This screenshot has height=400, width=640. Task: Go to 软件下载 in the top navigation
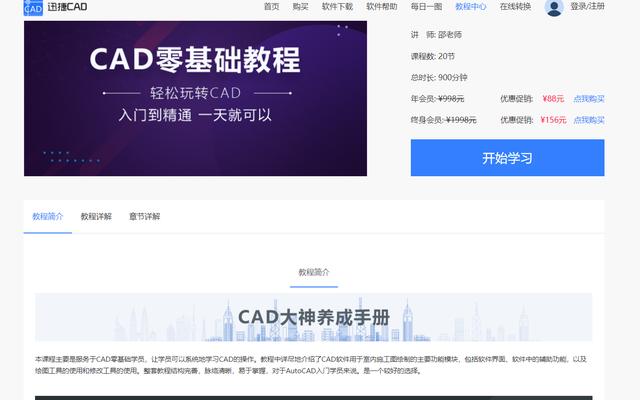[337, 7]
